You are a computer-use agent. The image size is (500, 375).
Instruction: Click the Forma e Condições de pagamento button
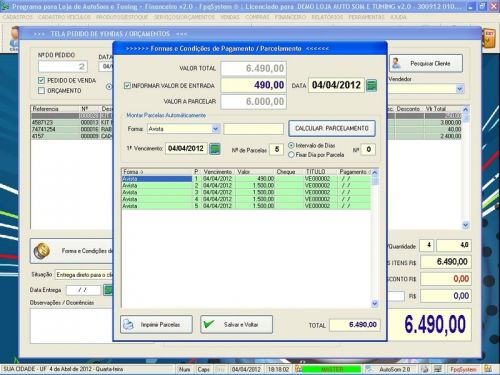[72, 251]
